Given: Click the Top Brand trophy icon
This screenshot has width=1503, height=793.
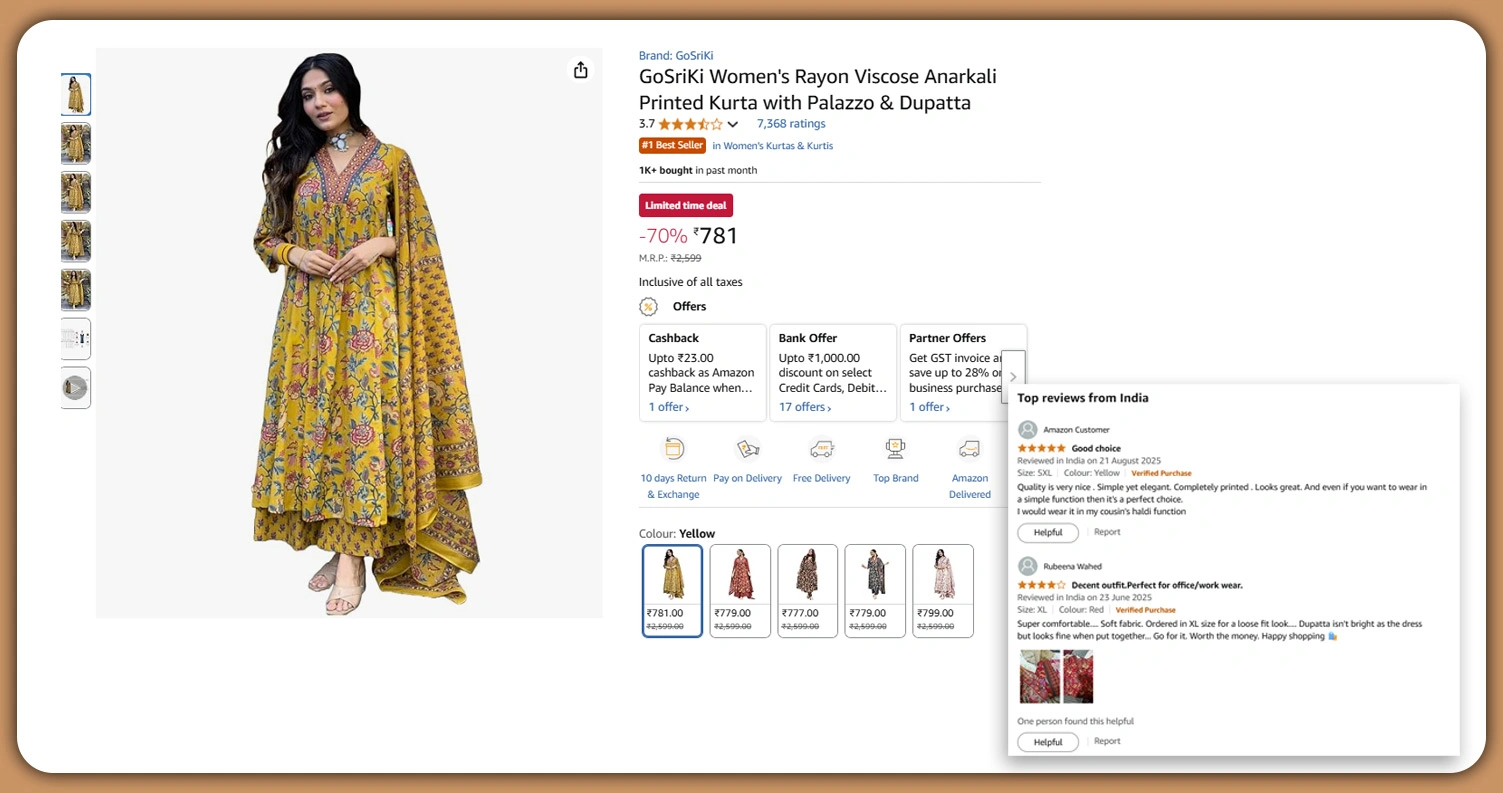Looking at the screenshot, I should point(895,449).
